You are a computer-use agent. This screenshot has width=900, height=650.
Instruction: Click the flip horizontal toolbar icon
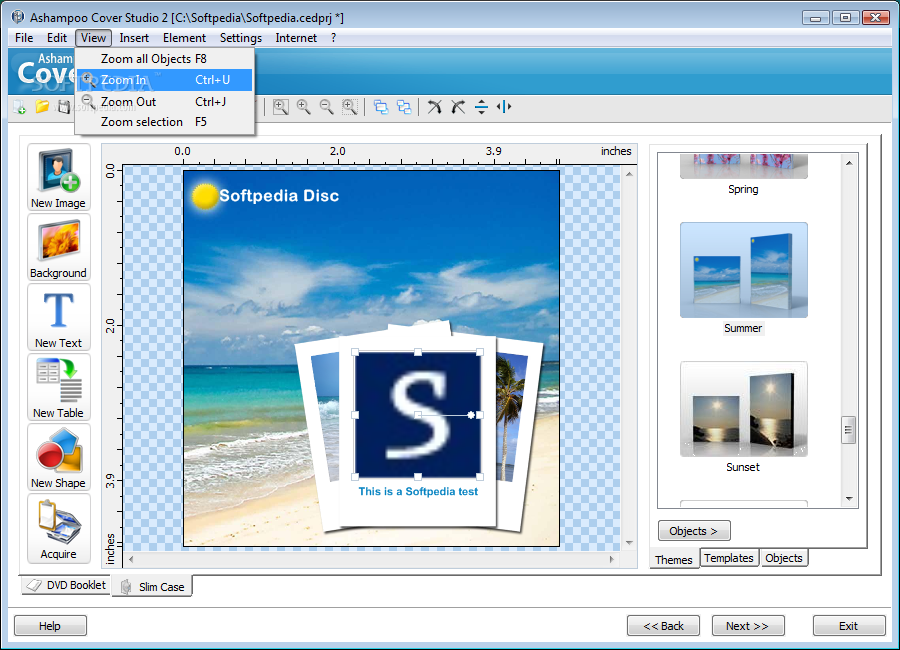click(504, 107)
